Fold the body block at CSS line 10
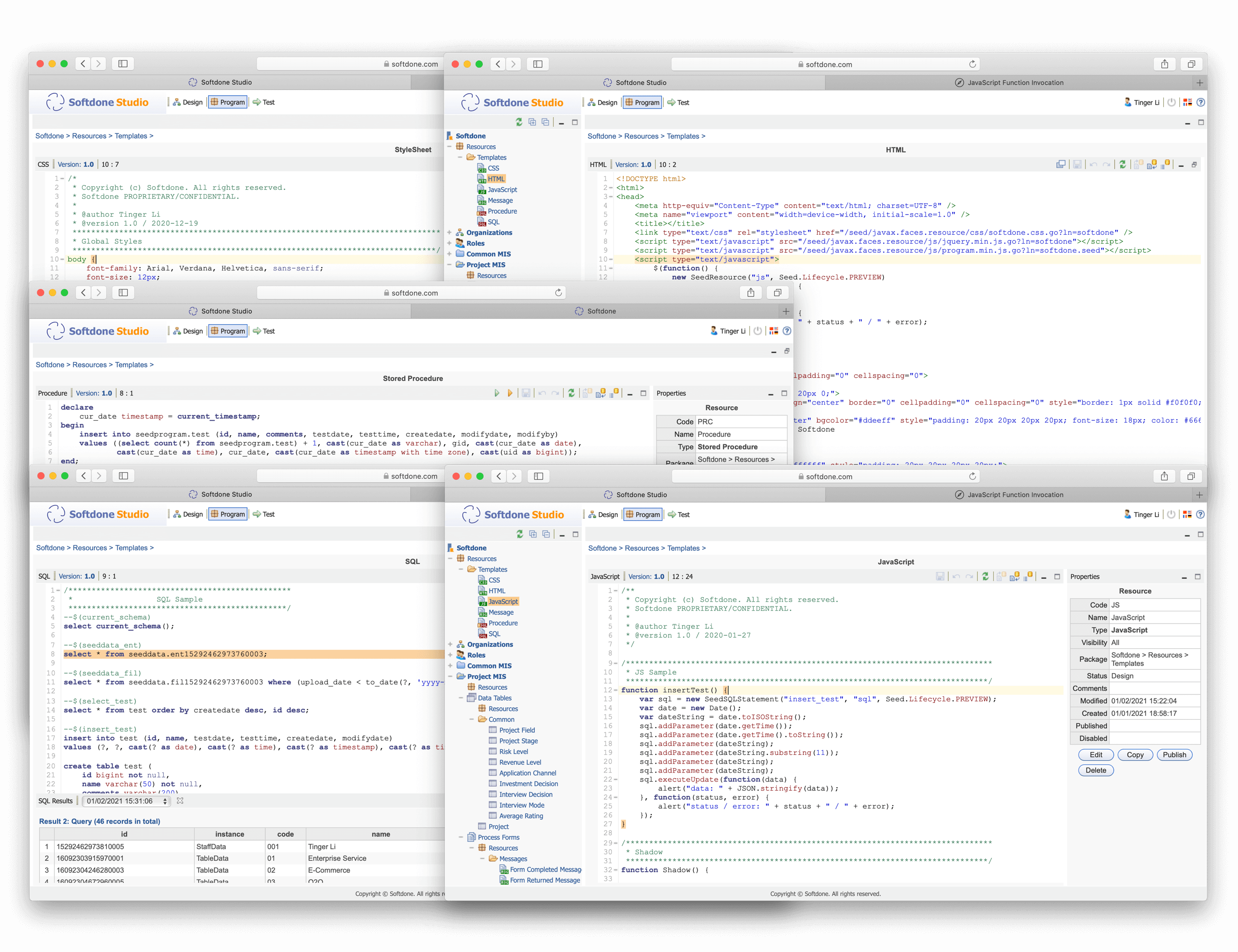Image resolution: width=1238 pixels, height=952 pixels. click(62, 259)
